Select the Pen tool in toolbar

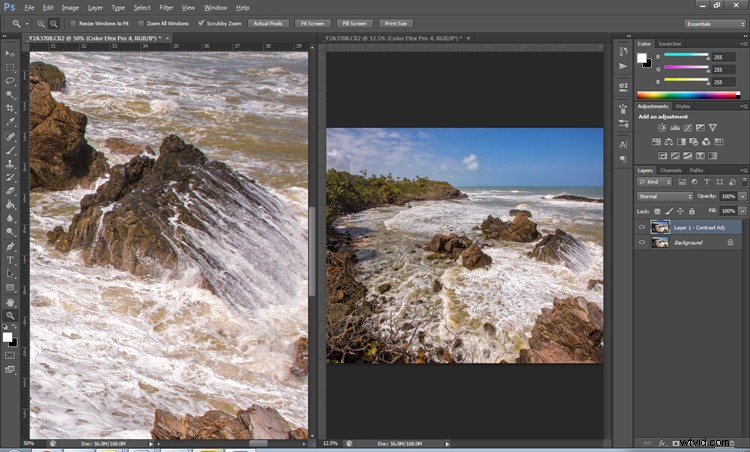coord(10,247)
